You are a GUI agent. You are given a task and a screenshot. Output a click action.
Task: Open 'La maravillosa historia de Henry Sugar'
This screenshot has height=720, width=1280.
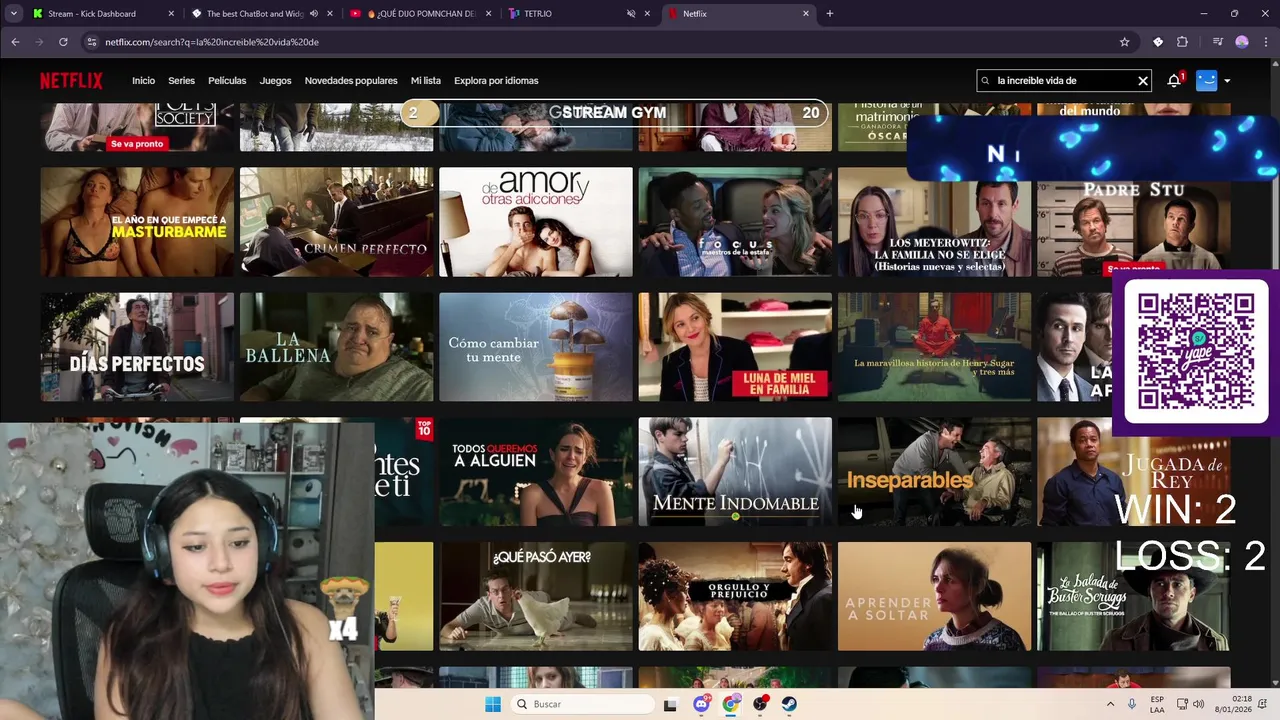point(934,347)
